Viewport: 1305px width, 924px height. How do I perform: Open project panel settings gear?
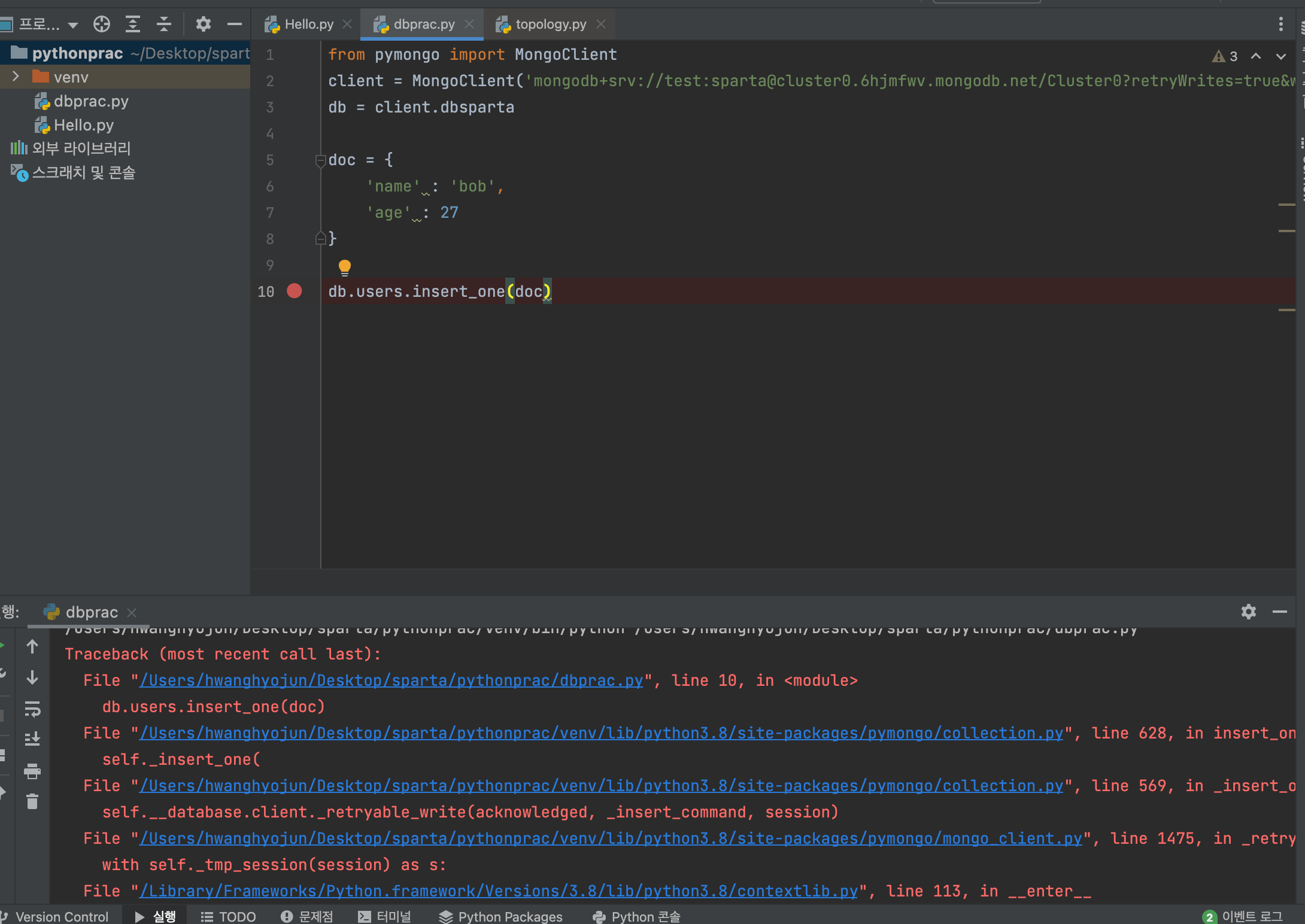204,24
